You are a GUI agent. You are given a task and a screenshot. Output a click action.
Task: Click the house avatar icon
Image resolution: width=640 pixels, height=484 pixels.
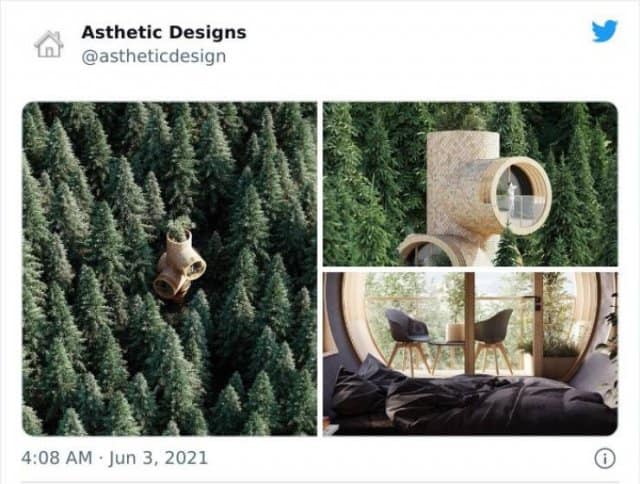tap(49, 44)
